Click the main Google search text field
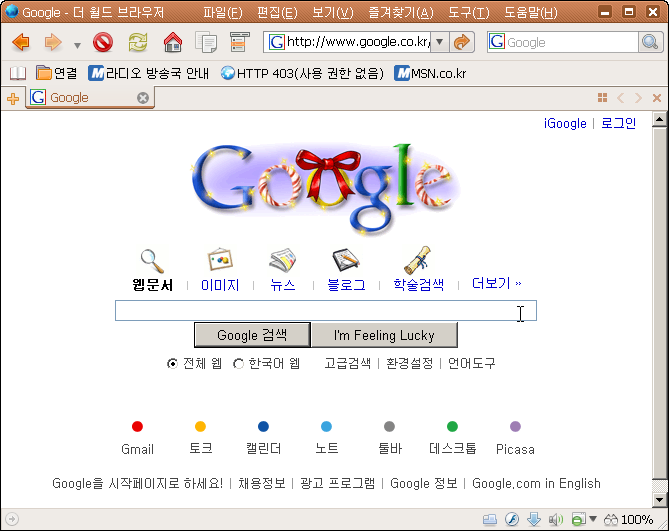The height and width of the screenshot is (531, 669). (326, 310)
